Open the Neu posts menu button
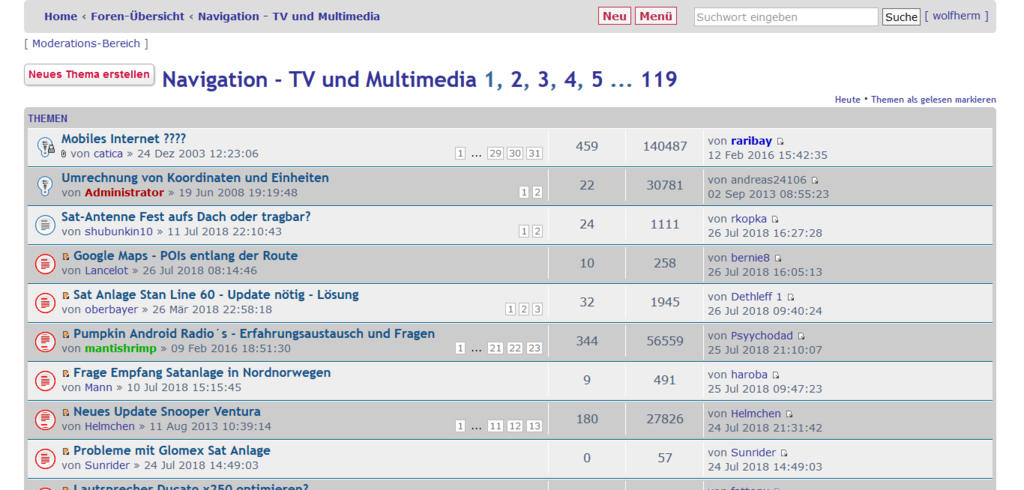The height and width of the screenshot is (490, 1024). (614, 16)
